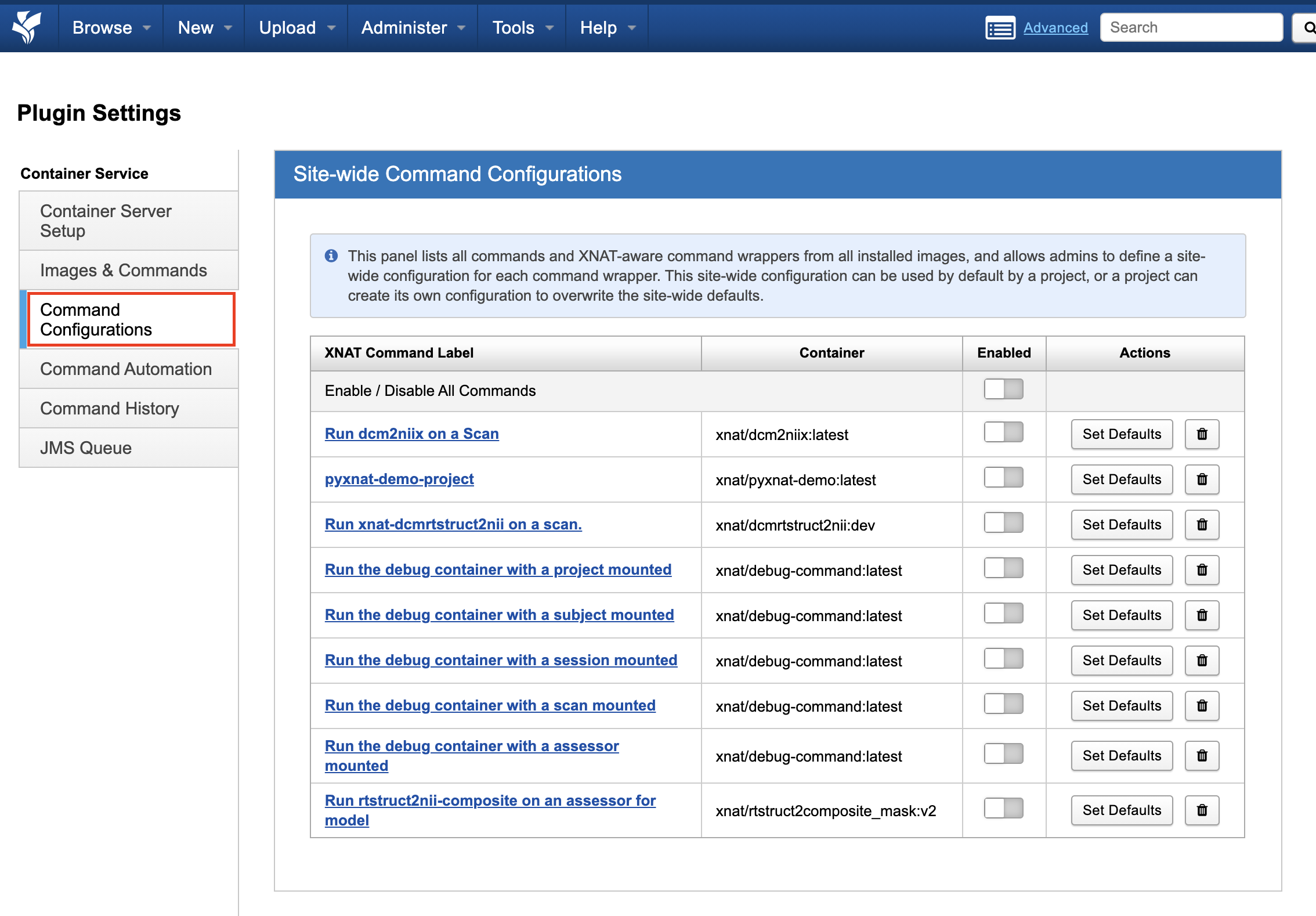
Task: Click Set Defaults for project mounted debug
Action: click(1122, 570)
